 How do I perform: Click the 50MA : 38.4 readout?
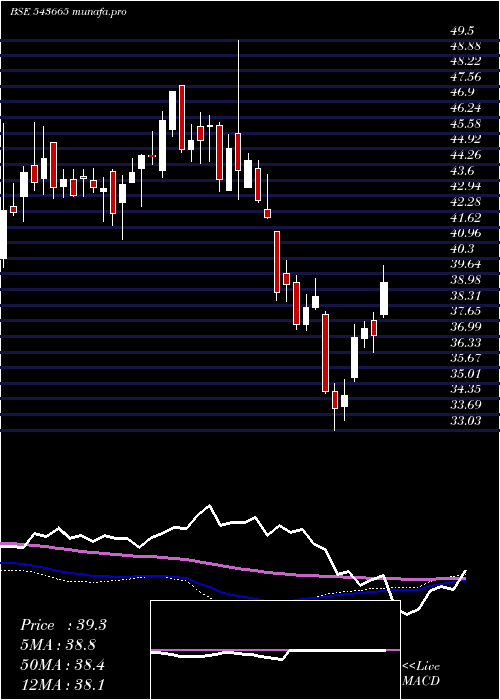pos(63,665)
